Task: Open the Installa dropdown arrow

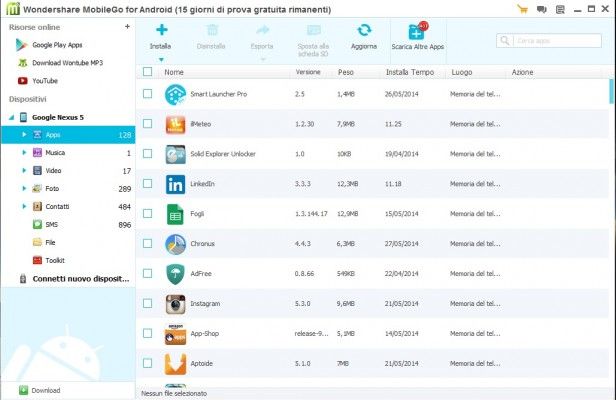Action: tap(161, 60)
